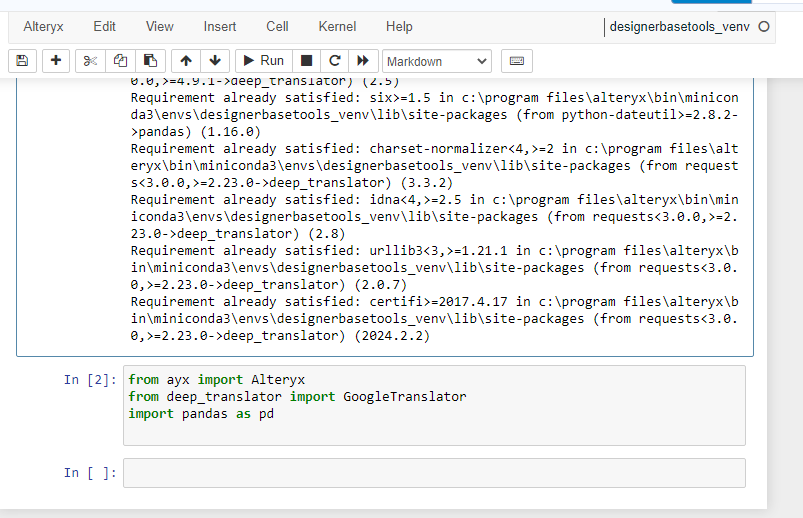Open the Edit menu
Screen dimensions: 803x518
(x=104, y=27)
